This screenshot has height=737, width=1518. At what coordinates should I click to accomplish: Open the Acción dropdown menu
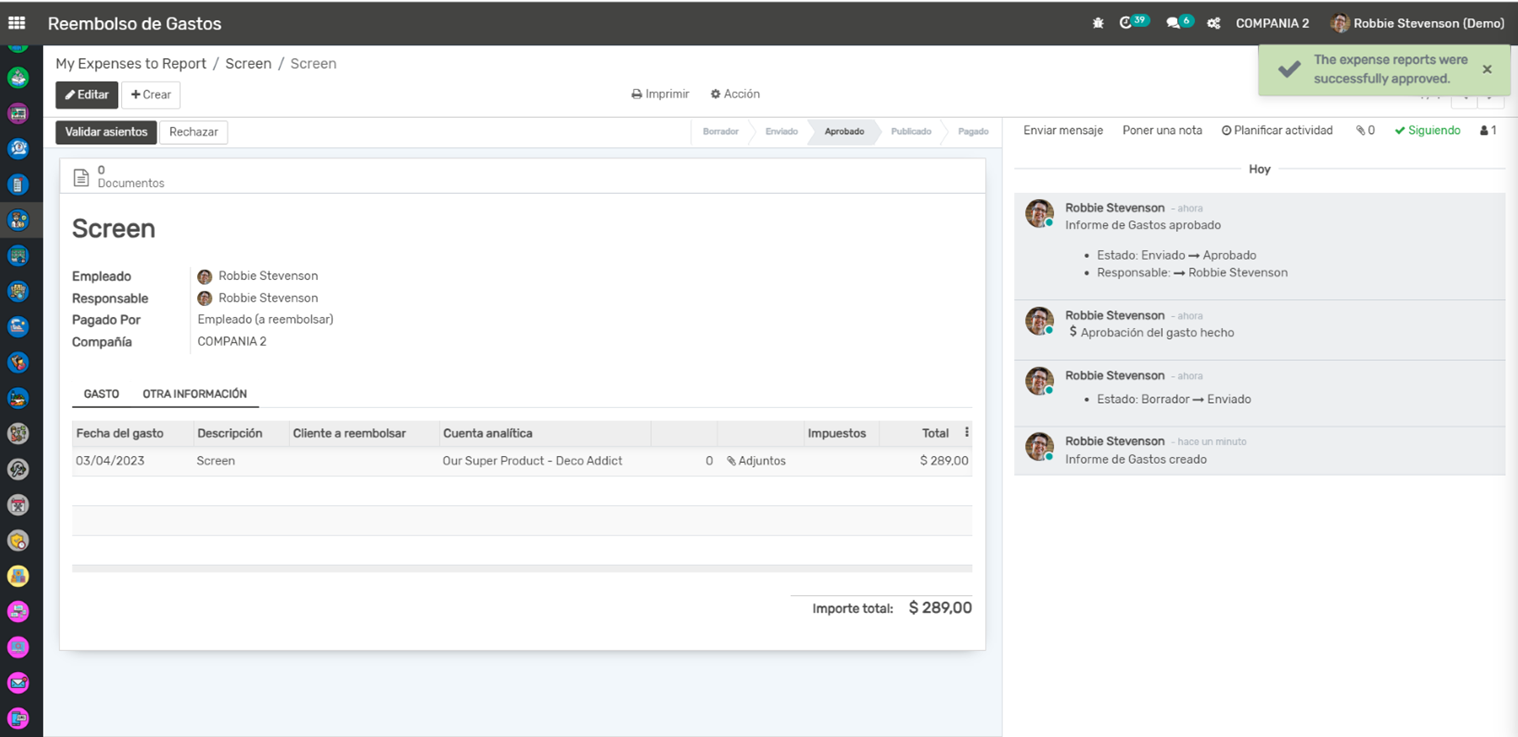[x=735, y=94]
